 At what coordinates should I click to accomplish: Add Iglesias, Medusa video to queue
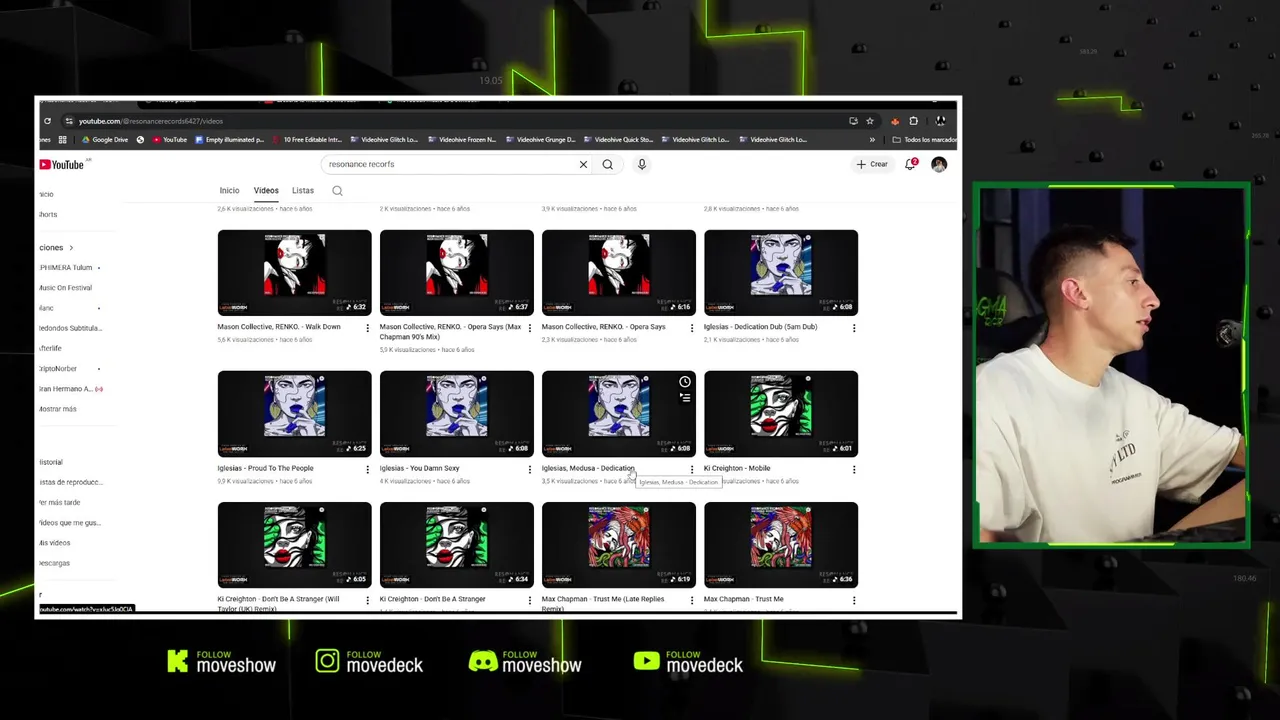click(x=685, y=397)
